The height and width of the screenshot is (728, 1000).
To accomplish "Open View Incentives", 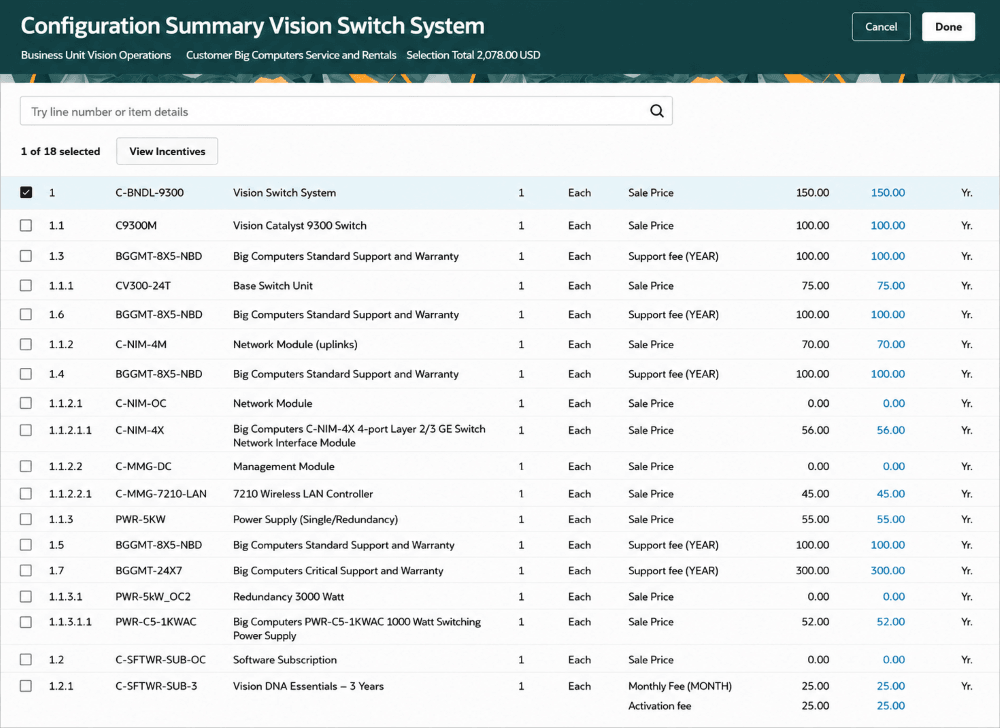I will click(x=167, y=151).
